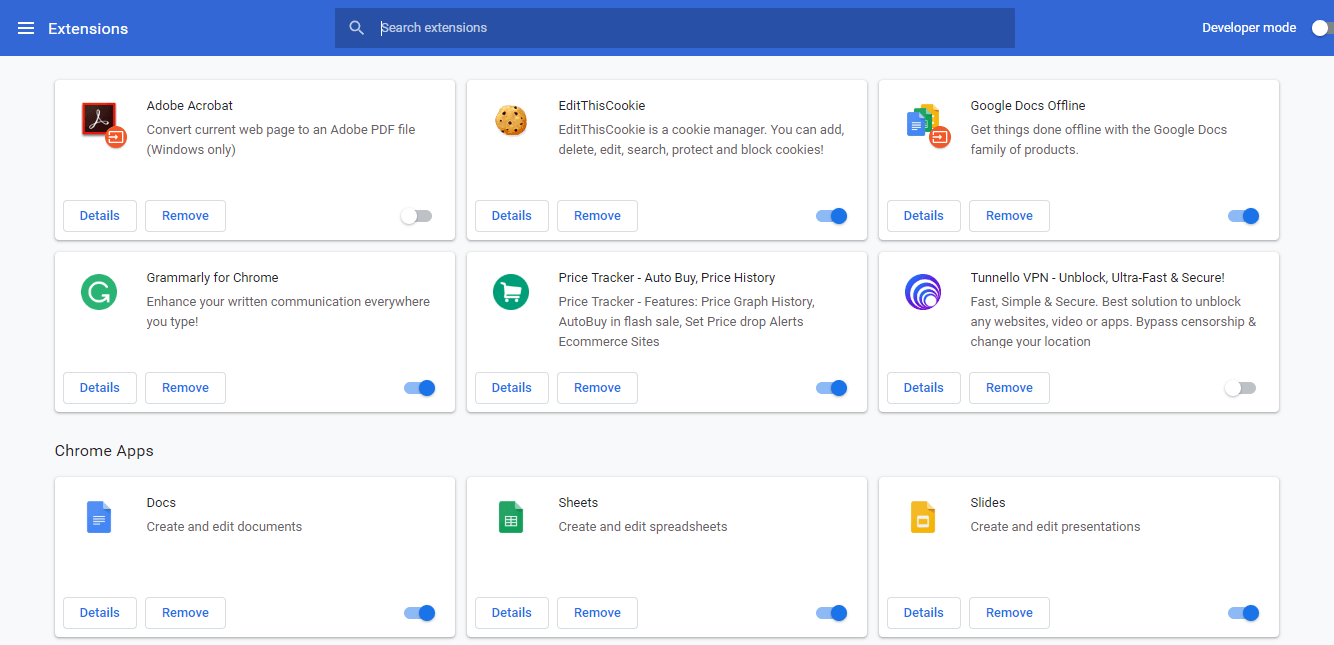Open Details for the Slides app
1334x645 pixels.
tap(924, 613)
